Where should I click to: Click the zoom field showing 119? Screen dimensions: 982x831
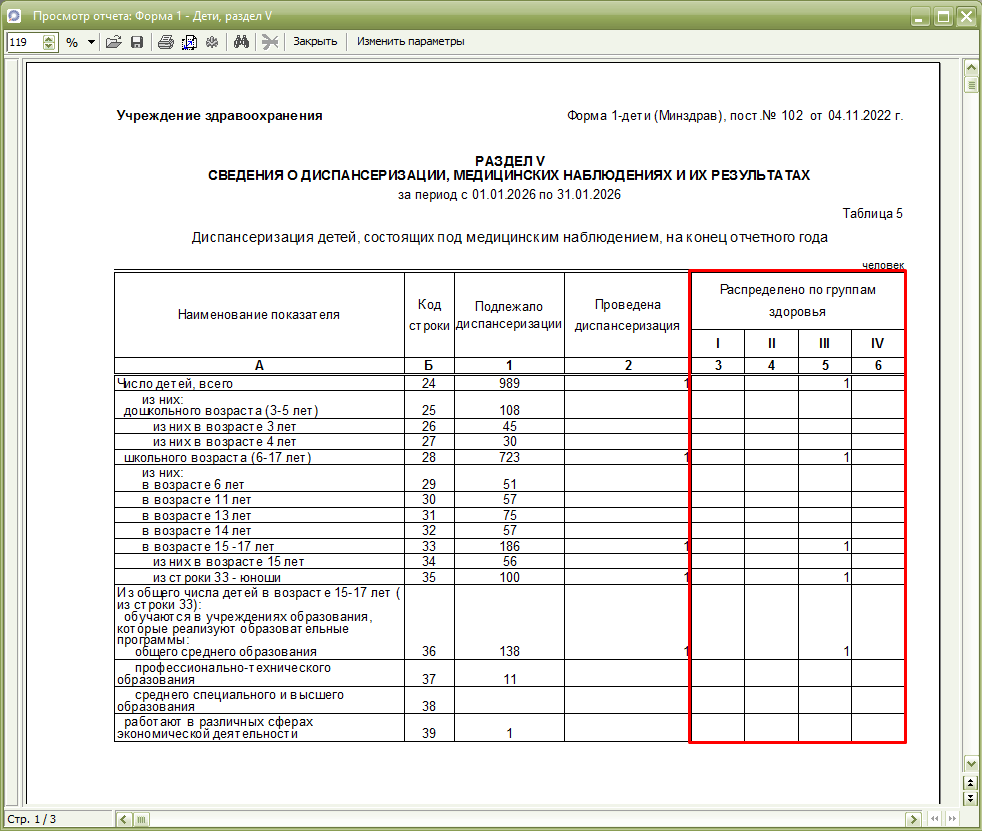point(24,42)
